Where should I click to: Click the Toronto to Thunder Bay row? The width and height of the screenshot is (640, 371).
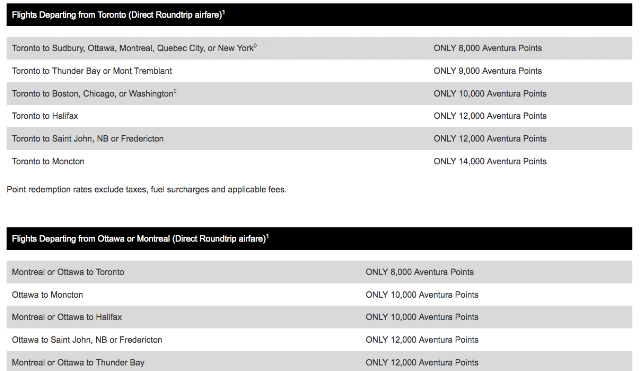coord(319,71)
